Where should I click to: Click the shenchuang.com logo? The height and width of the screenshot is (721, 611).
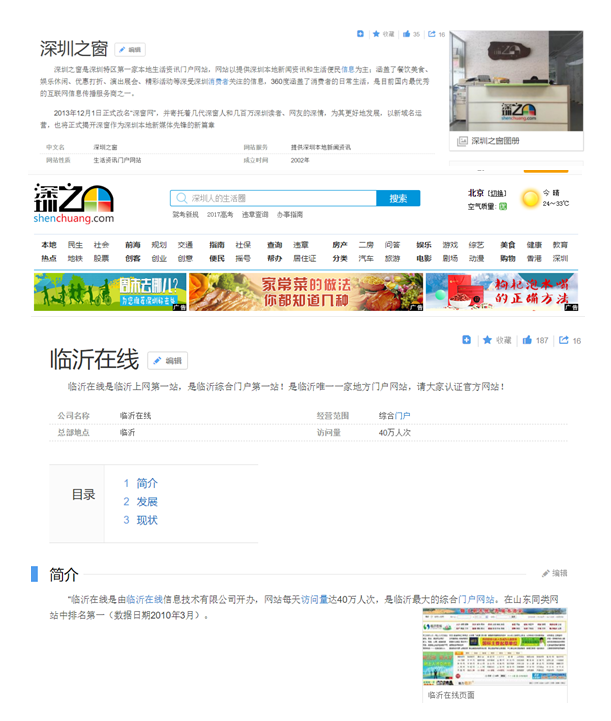point(74,203)
